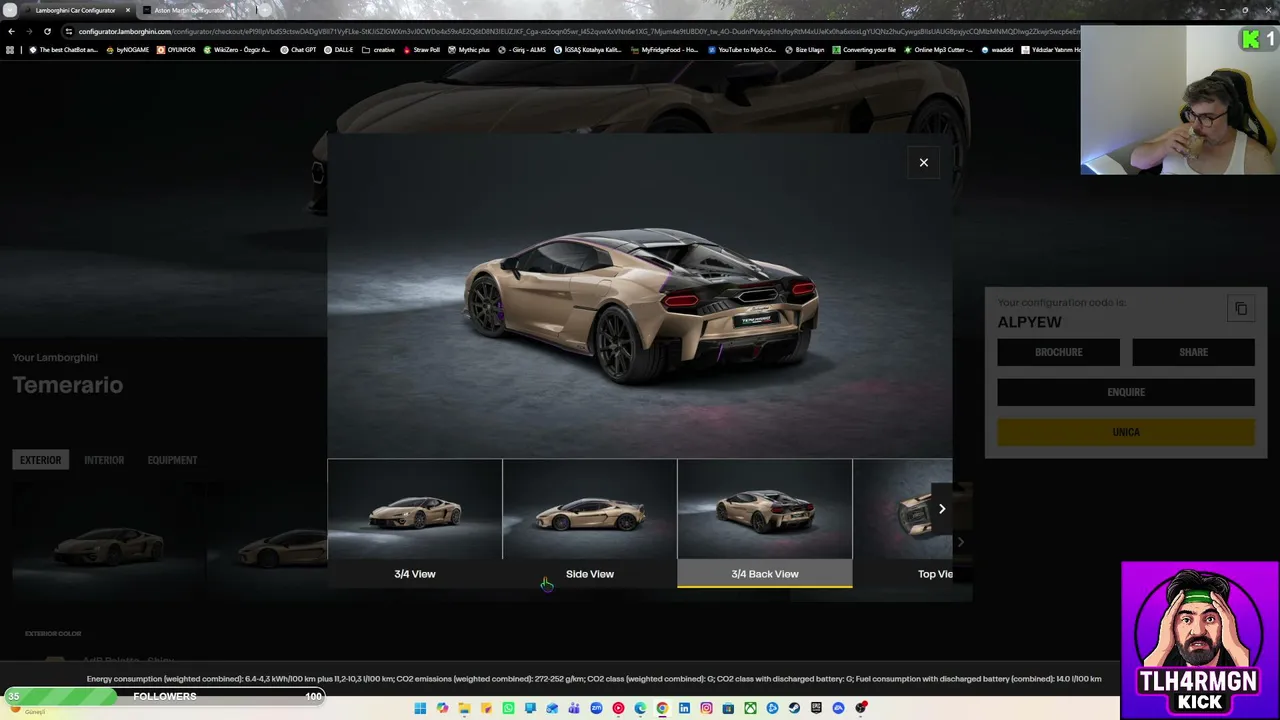Viewport: 1280px width, 720px height.
Task: Open the byNOGAME bookmark
Action: click(127, 50)
